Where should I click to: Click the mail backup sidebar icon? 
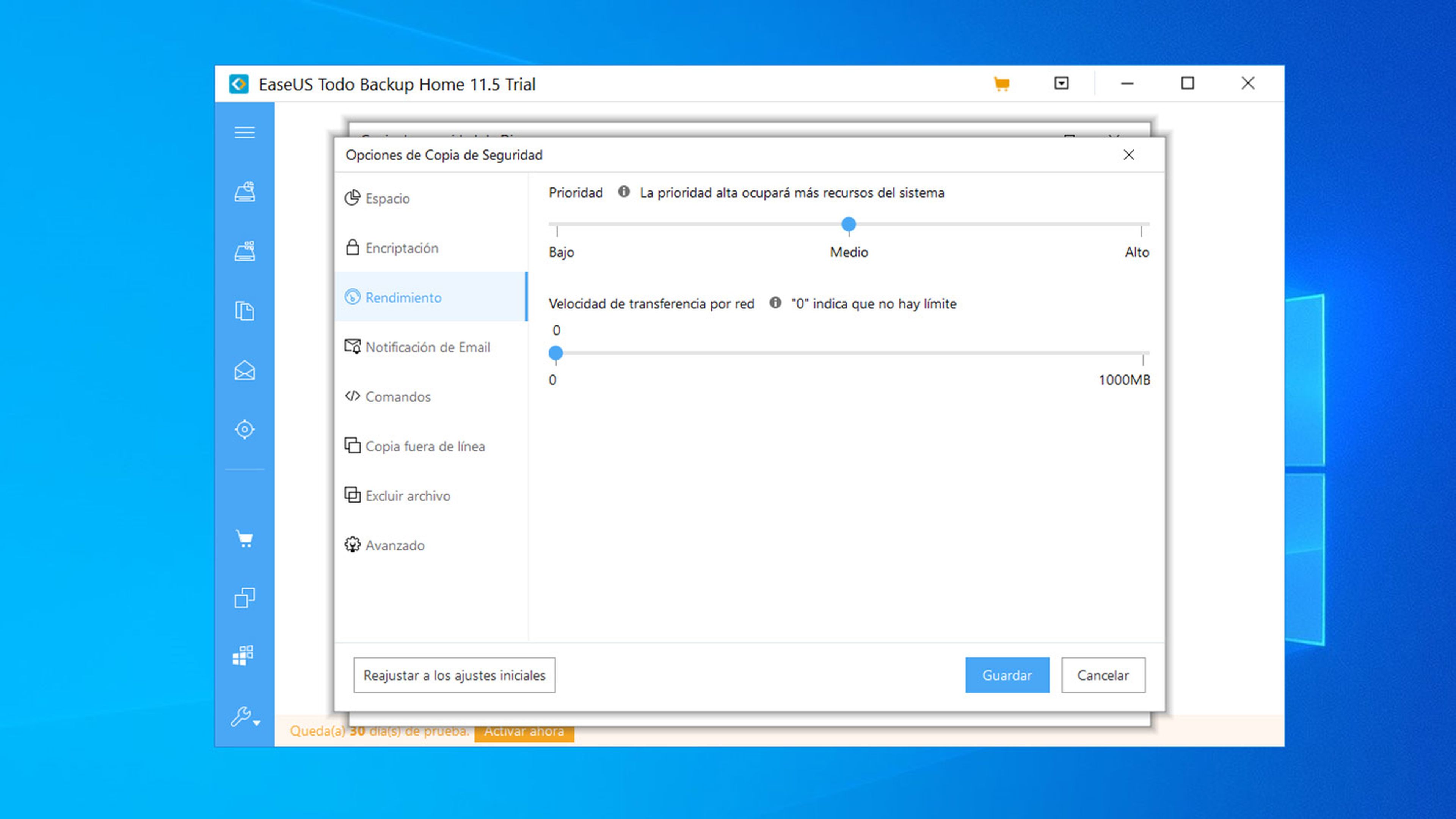click(244, 371)
